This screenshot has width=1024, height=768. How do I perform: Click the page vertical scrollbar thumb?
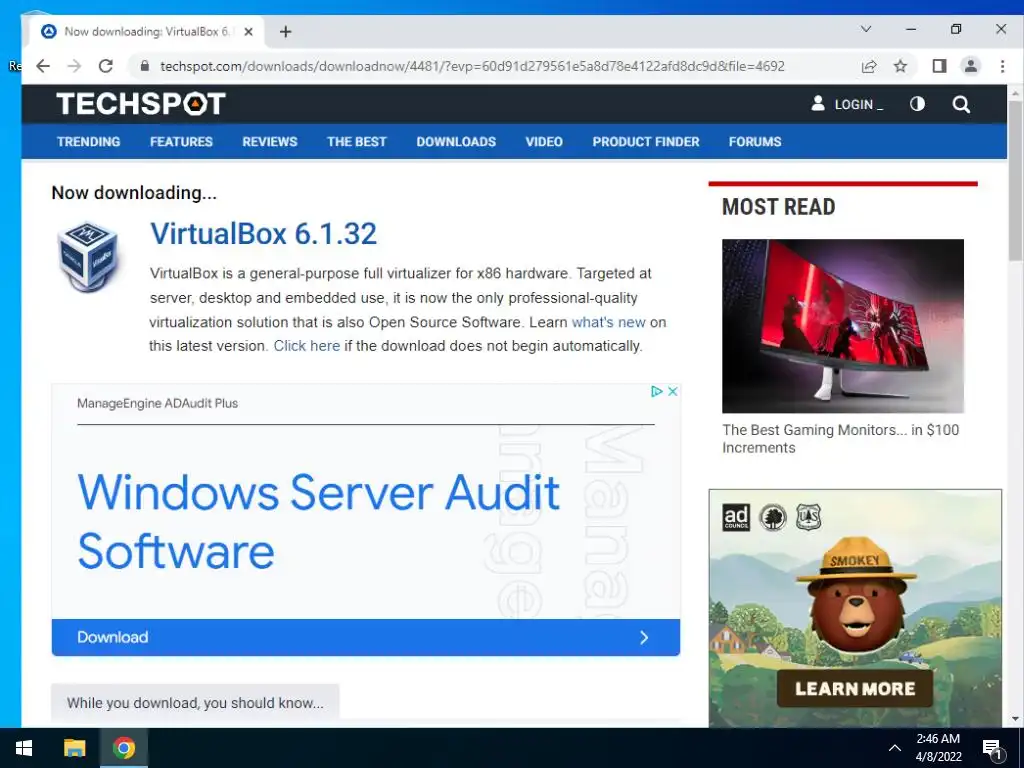click(1016, 180)
